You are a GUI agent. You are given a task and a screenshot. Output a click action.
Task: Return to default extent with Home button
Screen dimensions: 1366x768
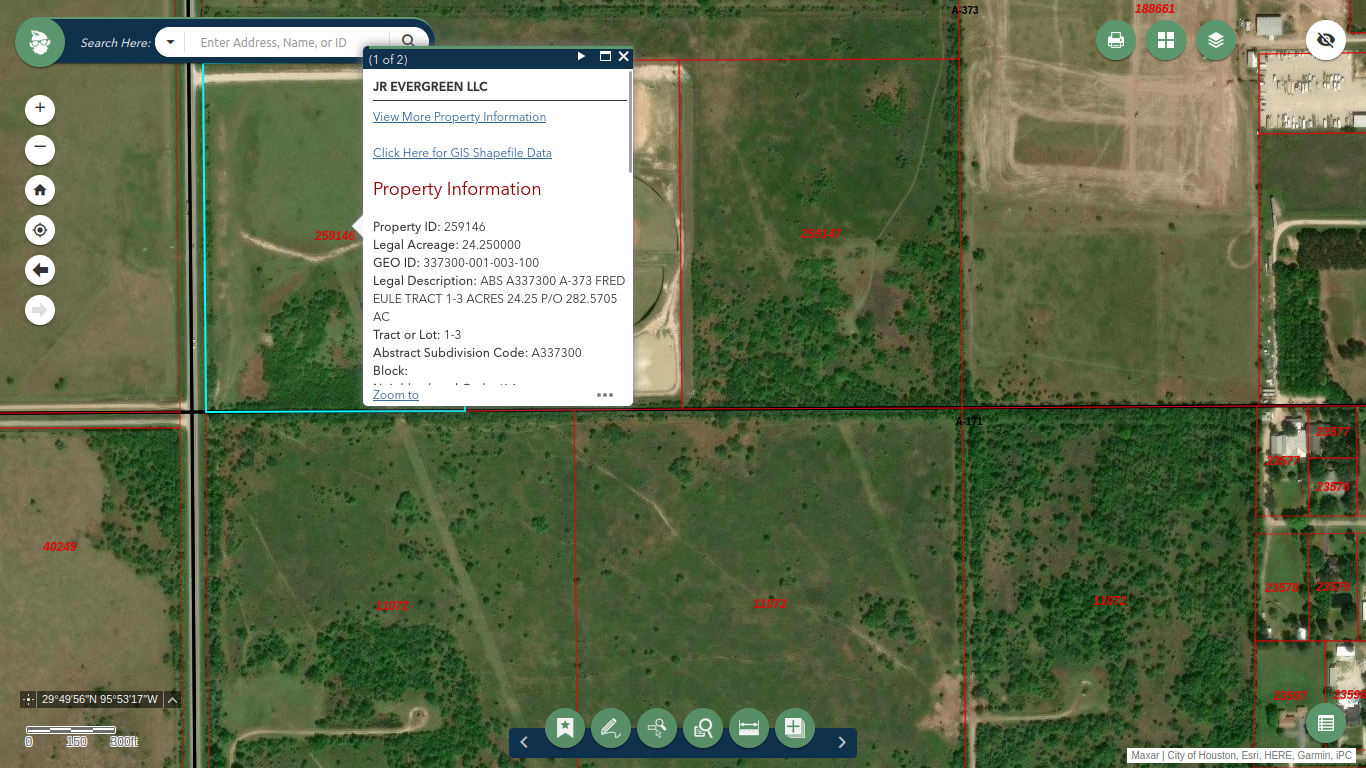(40, 190)
